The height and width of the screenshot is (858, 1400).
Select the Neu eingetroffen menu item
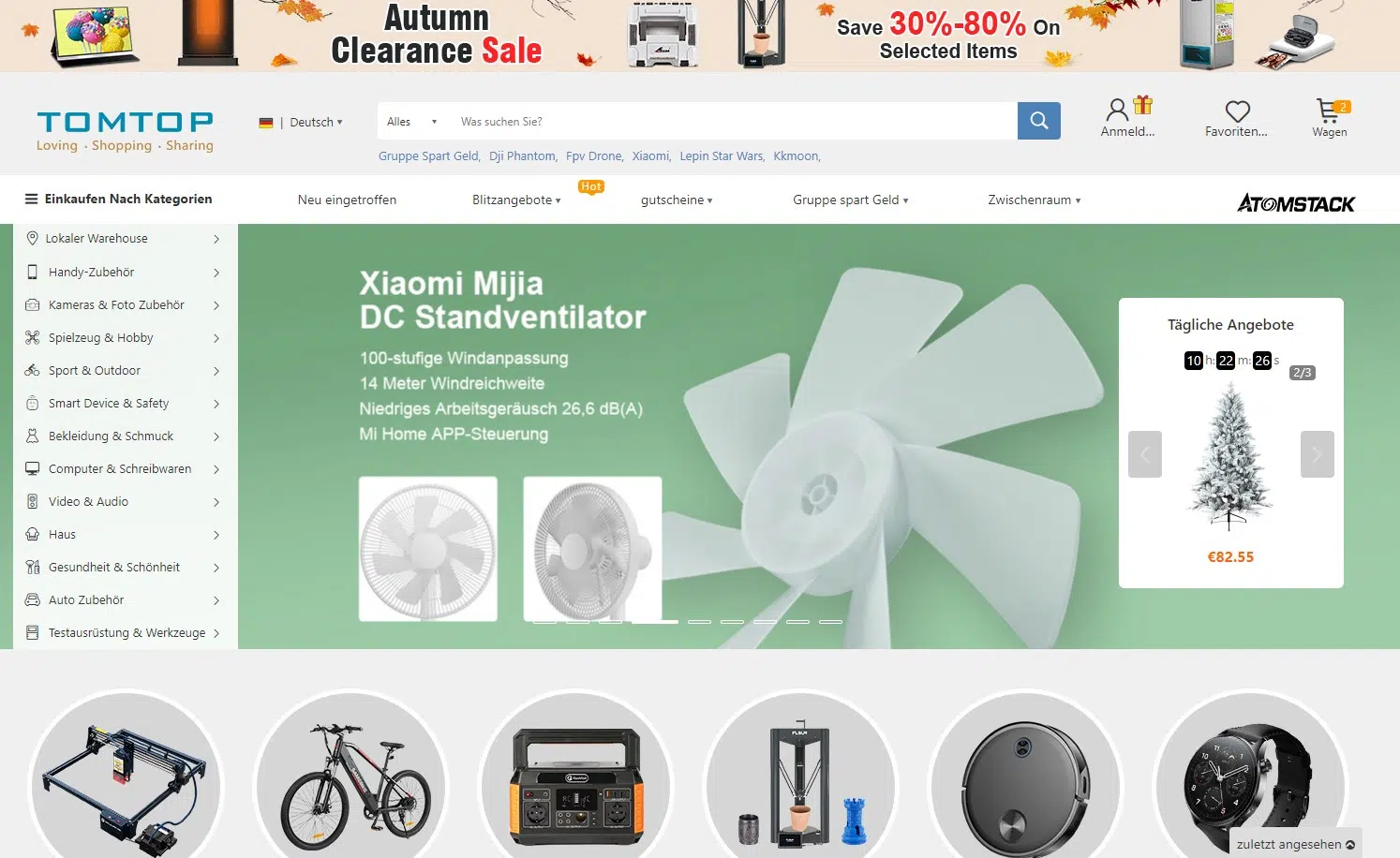tap(347, 200)
